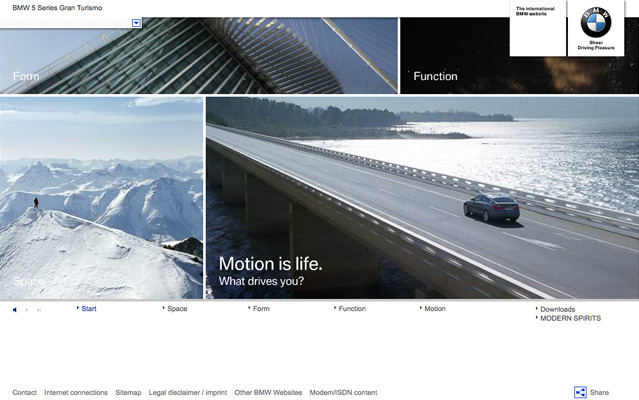Click the Motion is life bridge image
The height and width of the screenshot is (400, 639).
pyautogui.click(x=422, y=198)
